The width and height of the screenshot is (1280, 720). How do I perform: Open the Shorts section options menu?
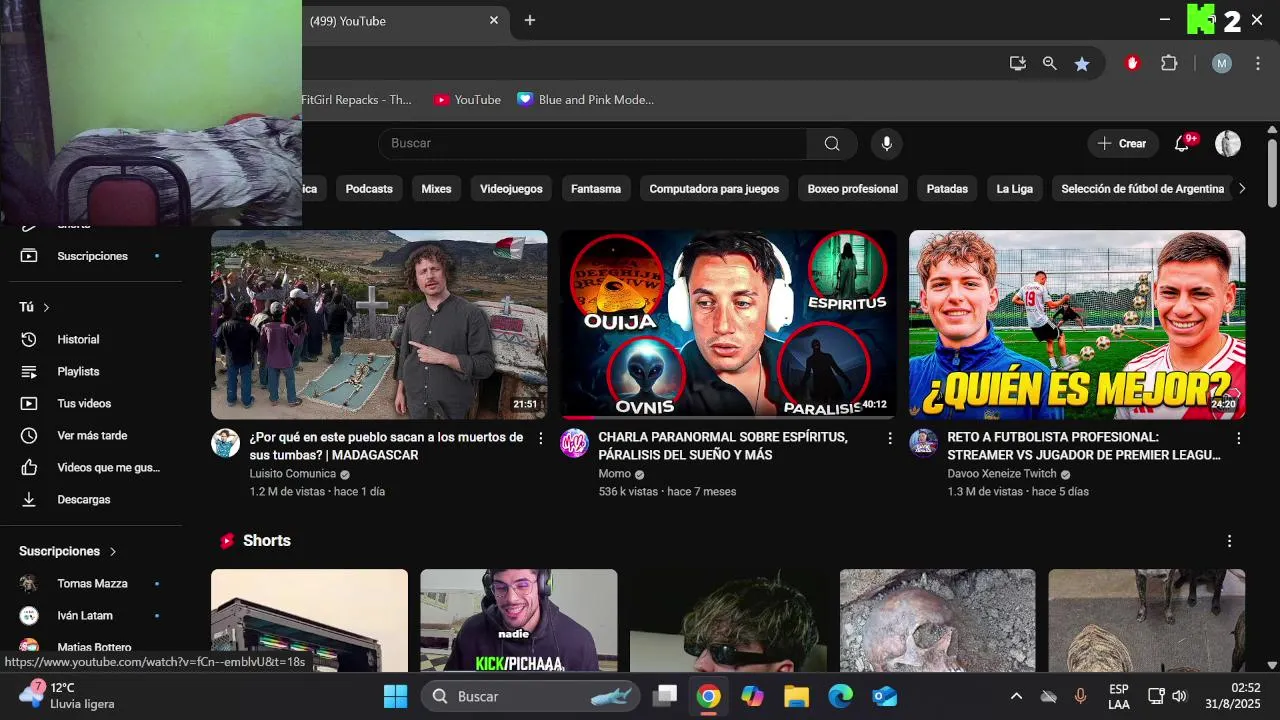coord(1229,541)
